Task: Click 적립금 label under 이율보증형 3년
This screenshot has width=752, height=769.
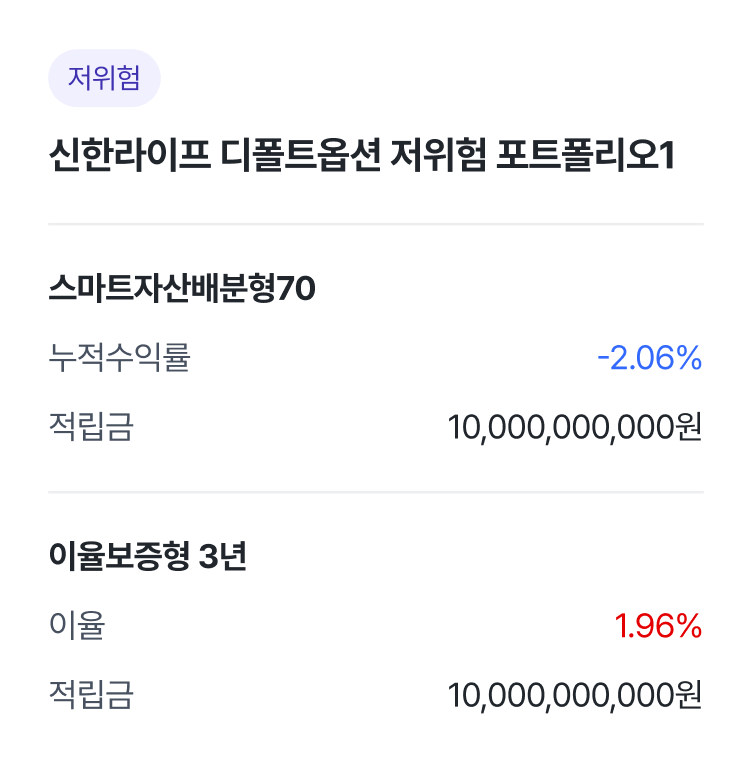Action: point(91,695)
